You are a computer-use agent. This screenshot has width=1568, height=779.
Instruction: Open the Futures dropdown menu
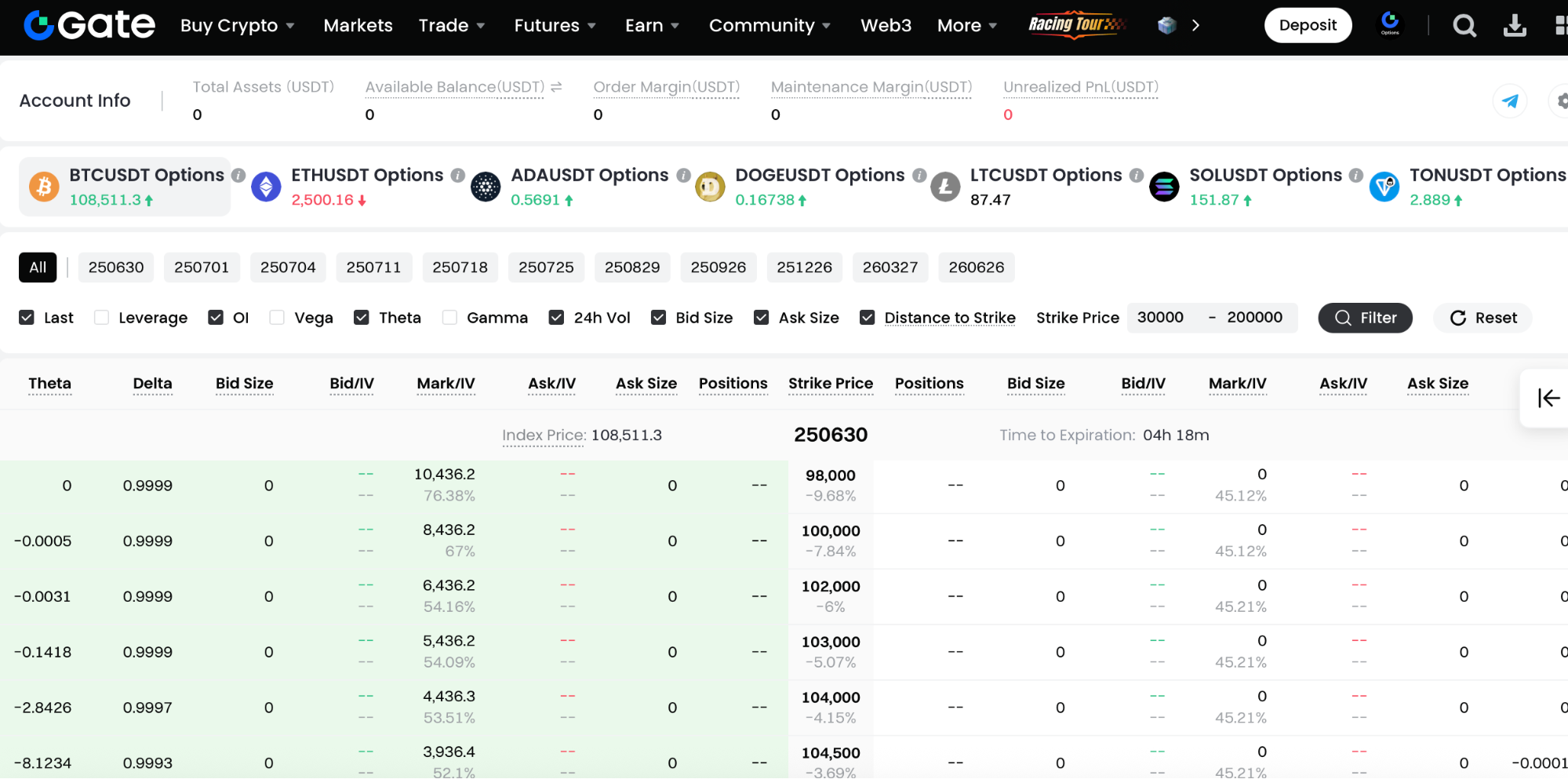coord(555,26)
